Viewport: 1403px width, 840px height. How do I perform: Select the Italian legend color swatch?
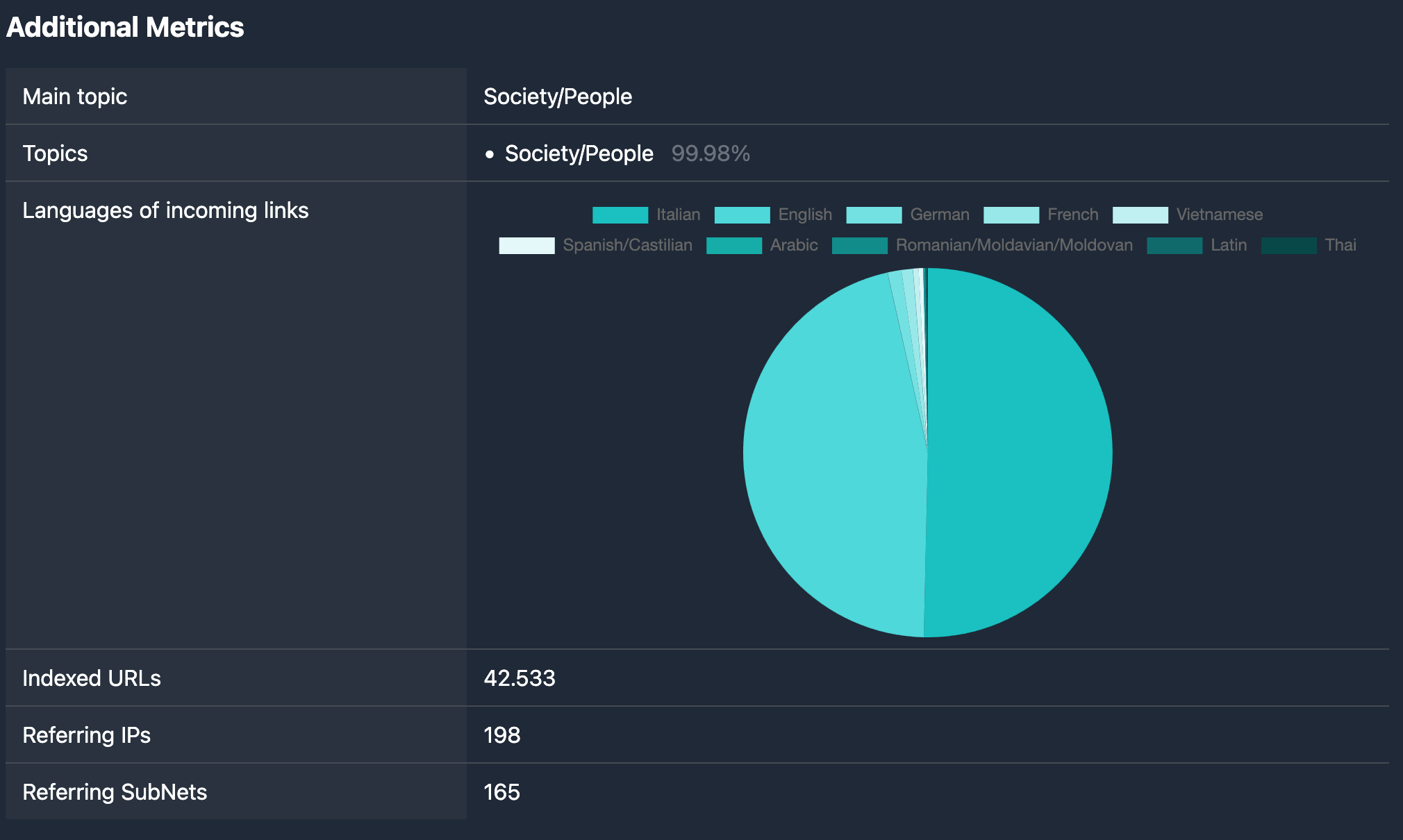(620, 215)
